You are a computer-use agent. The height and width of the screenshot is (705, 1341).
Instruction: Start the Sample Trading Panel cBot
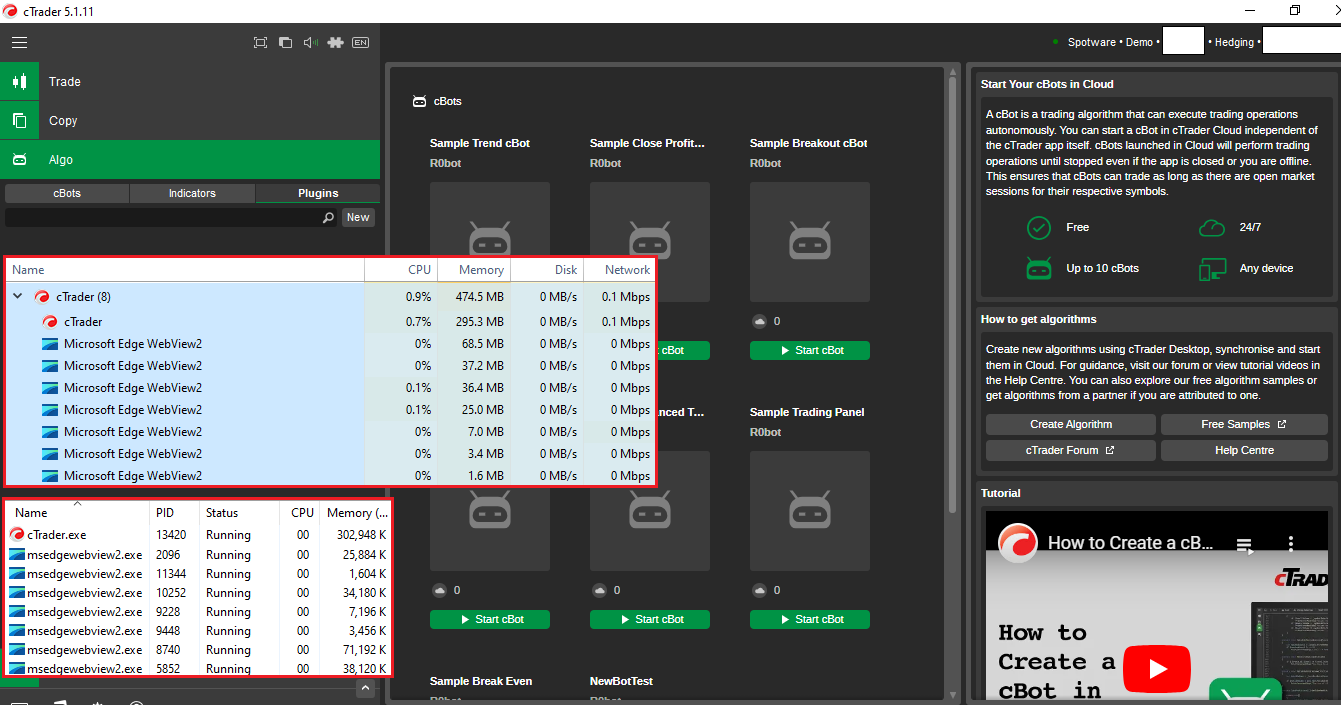click(810, 619)
